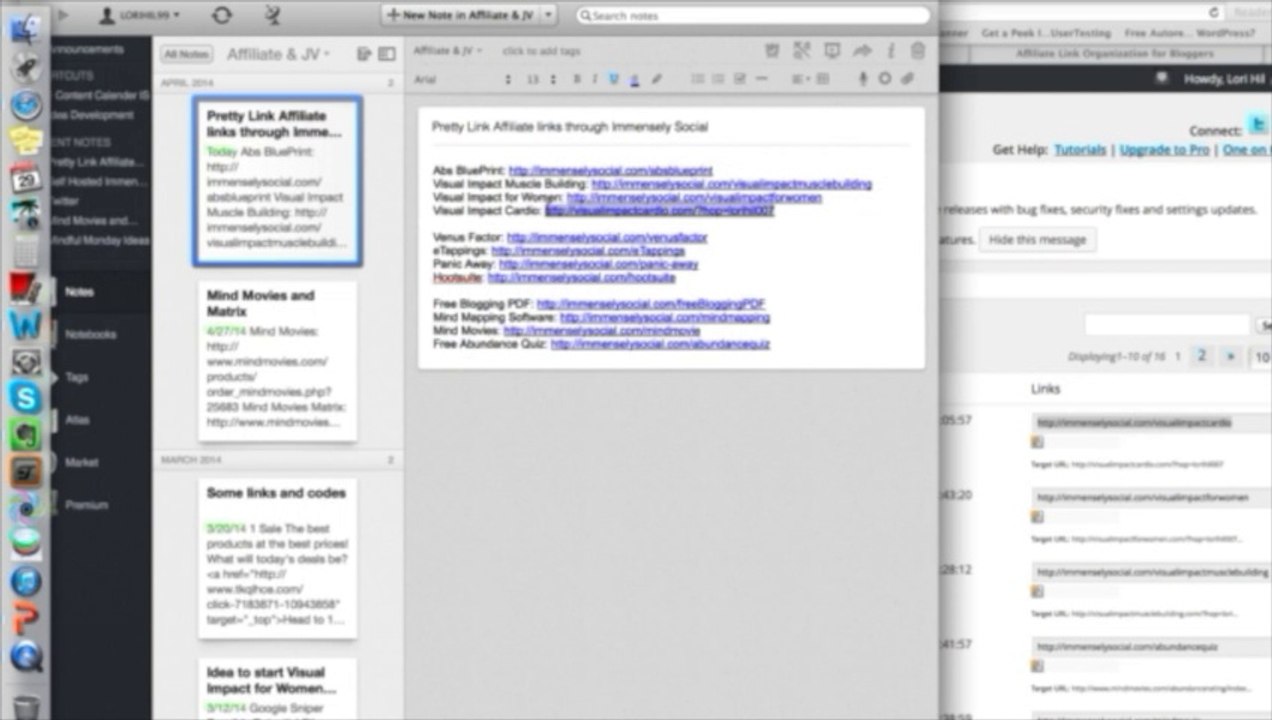Open note's Affiliate & JV notebook selector
Image resolution: width=1272 pixels, height=720 pixels.
pos(447,50)
